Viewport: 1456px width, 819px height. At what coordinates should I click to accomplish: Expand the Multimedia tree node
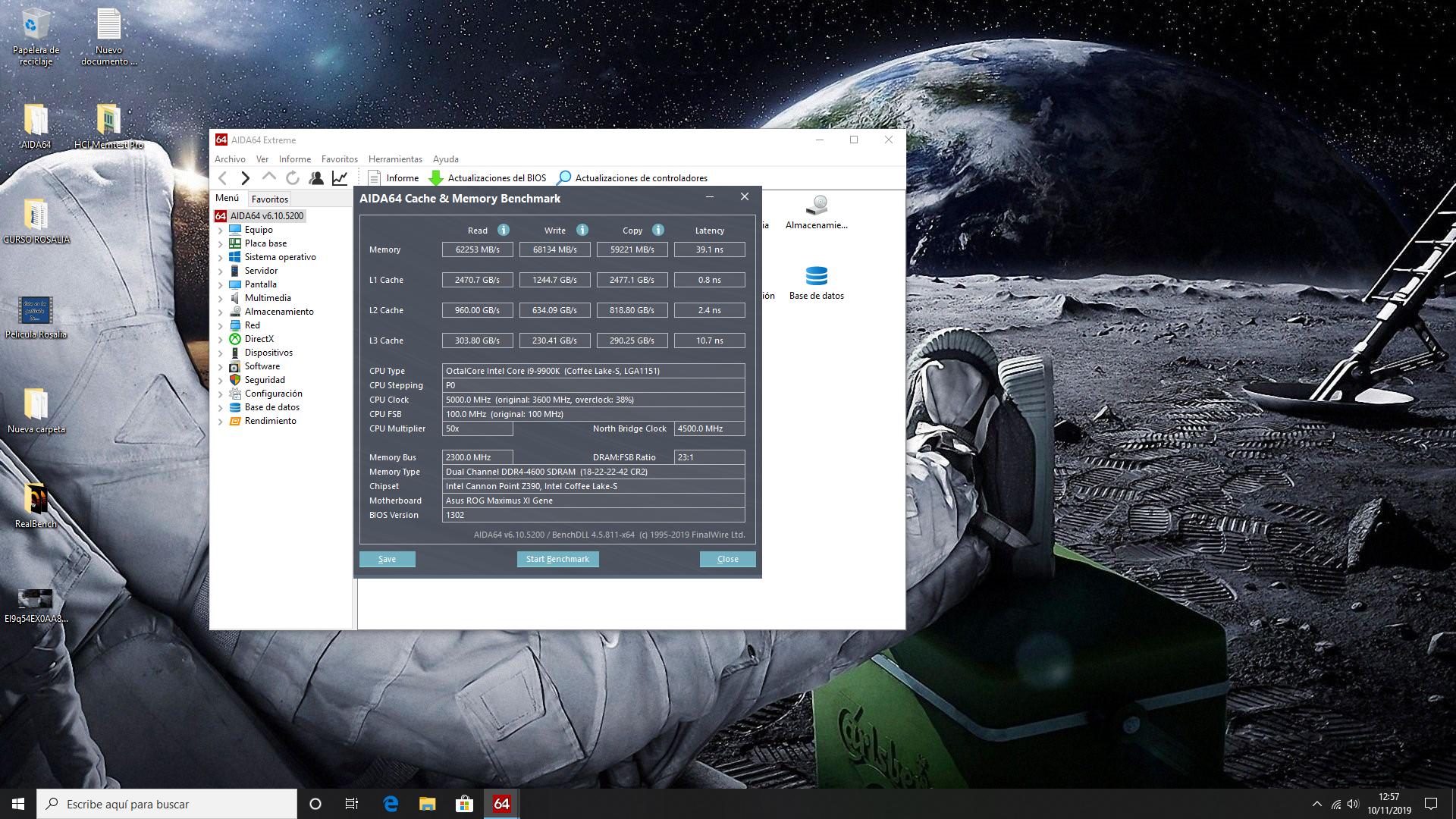coord(221,299)
